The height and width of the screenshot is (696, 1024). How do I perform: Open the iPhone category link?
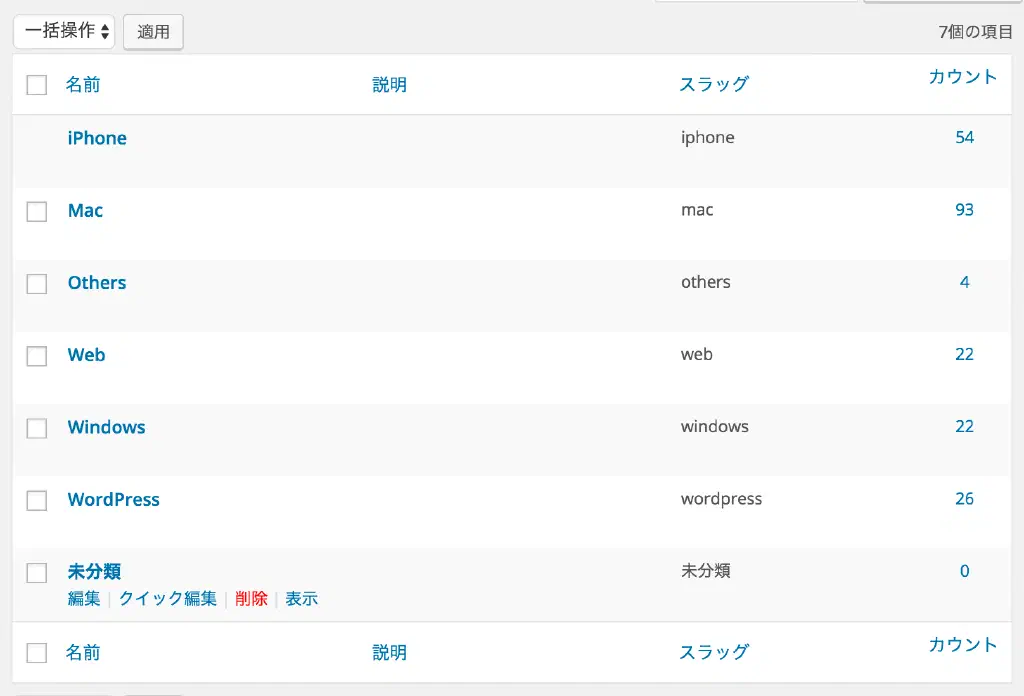point(97,138)
